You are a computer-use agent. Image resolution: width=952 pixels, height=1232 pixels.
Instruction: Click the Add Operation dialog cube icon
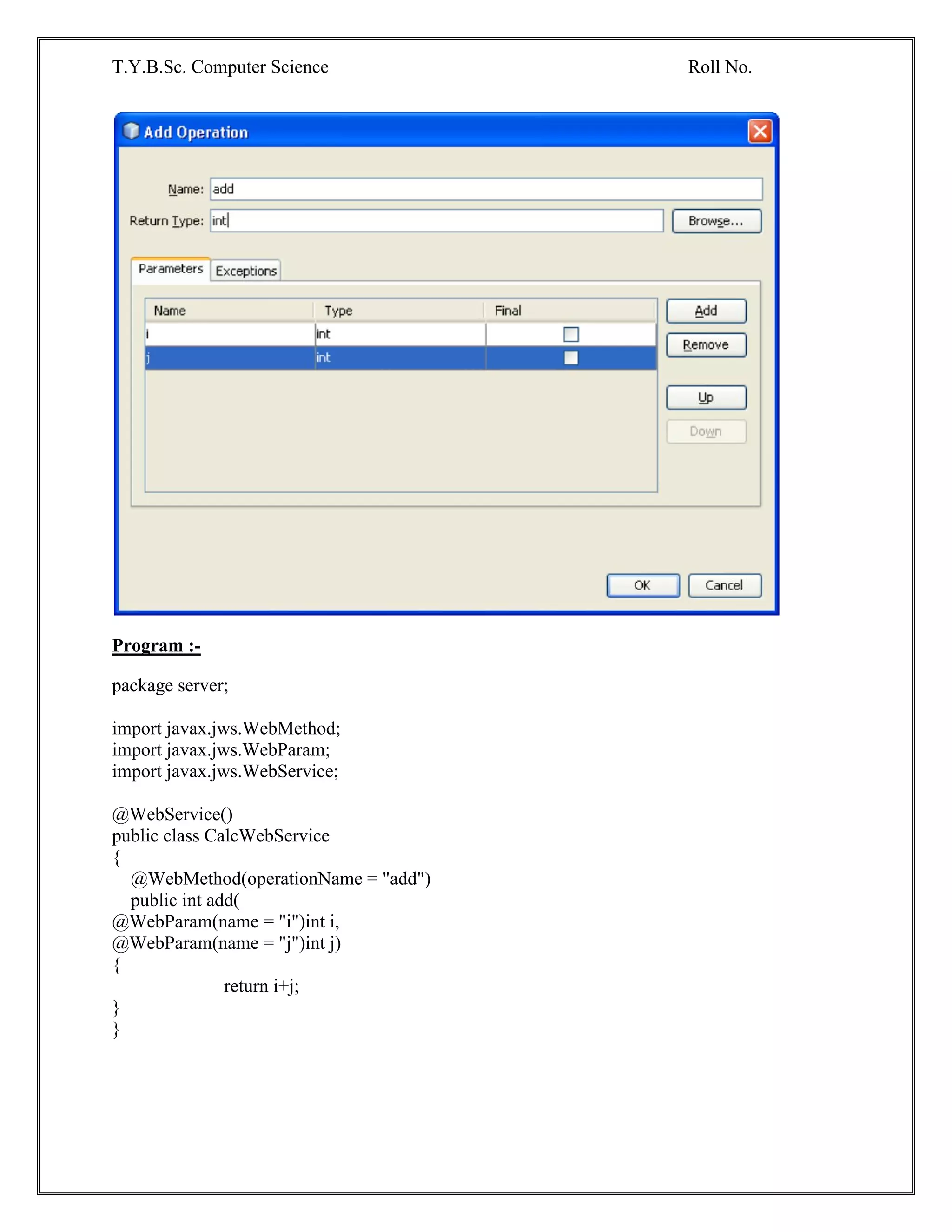(x=131, y=132)
